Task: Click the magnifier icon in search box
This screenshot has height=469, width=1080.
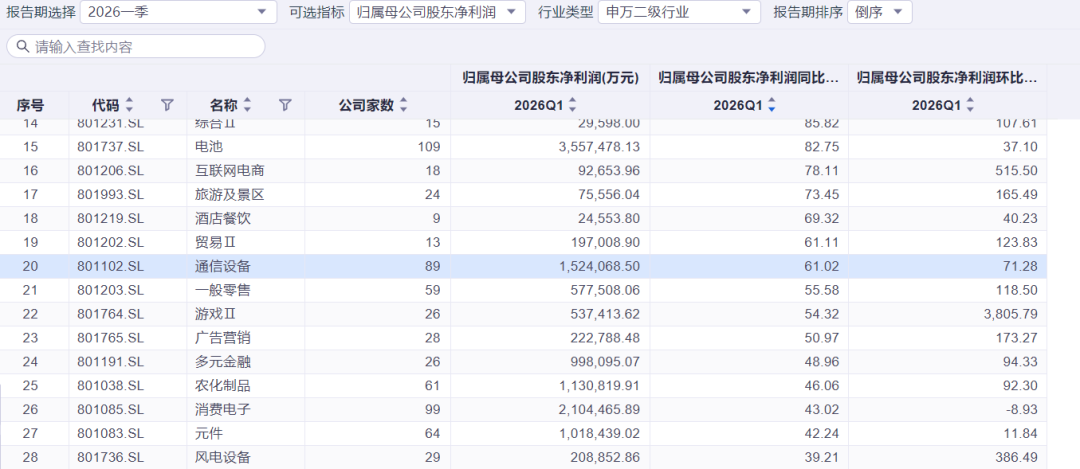Action: 23,46
